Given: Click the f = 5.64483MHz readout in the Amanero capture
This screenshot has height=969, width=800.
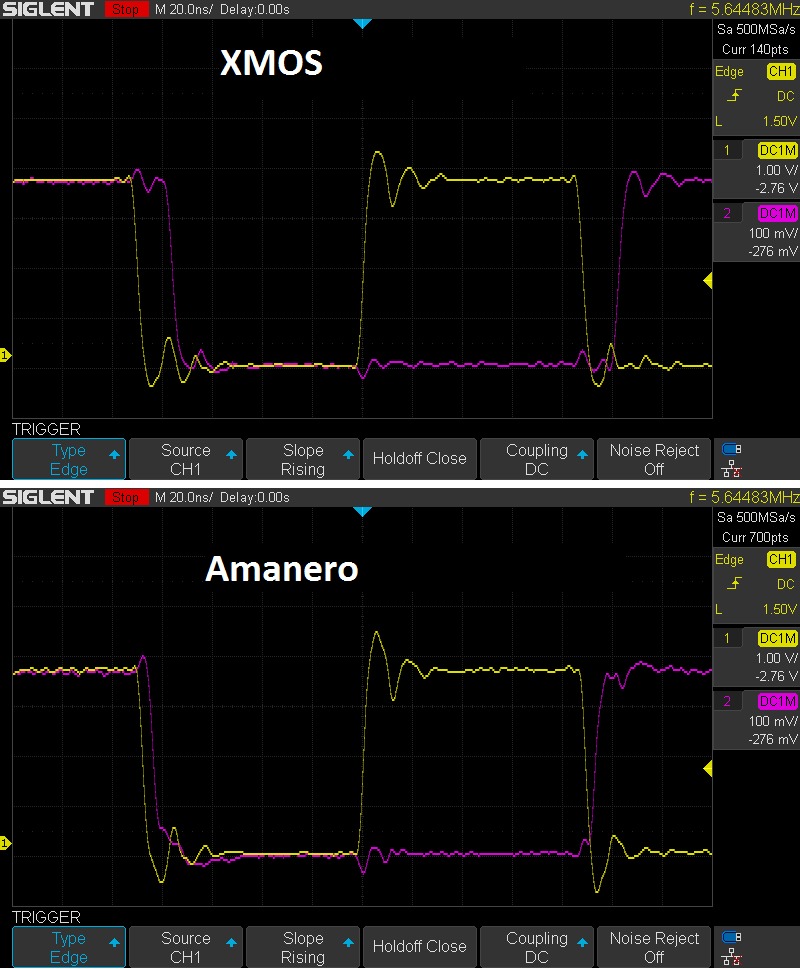Looking at the screenshot, I should (x=744, y=497).
